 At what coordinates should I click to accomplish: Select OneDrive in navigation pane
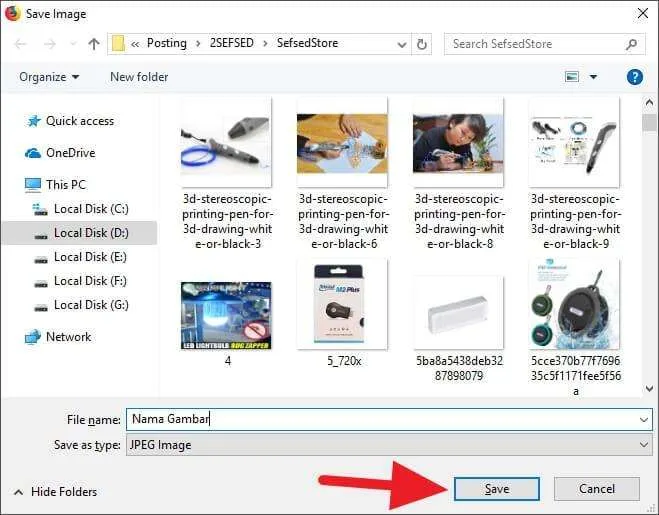(61, 153)
